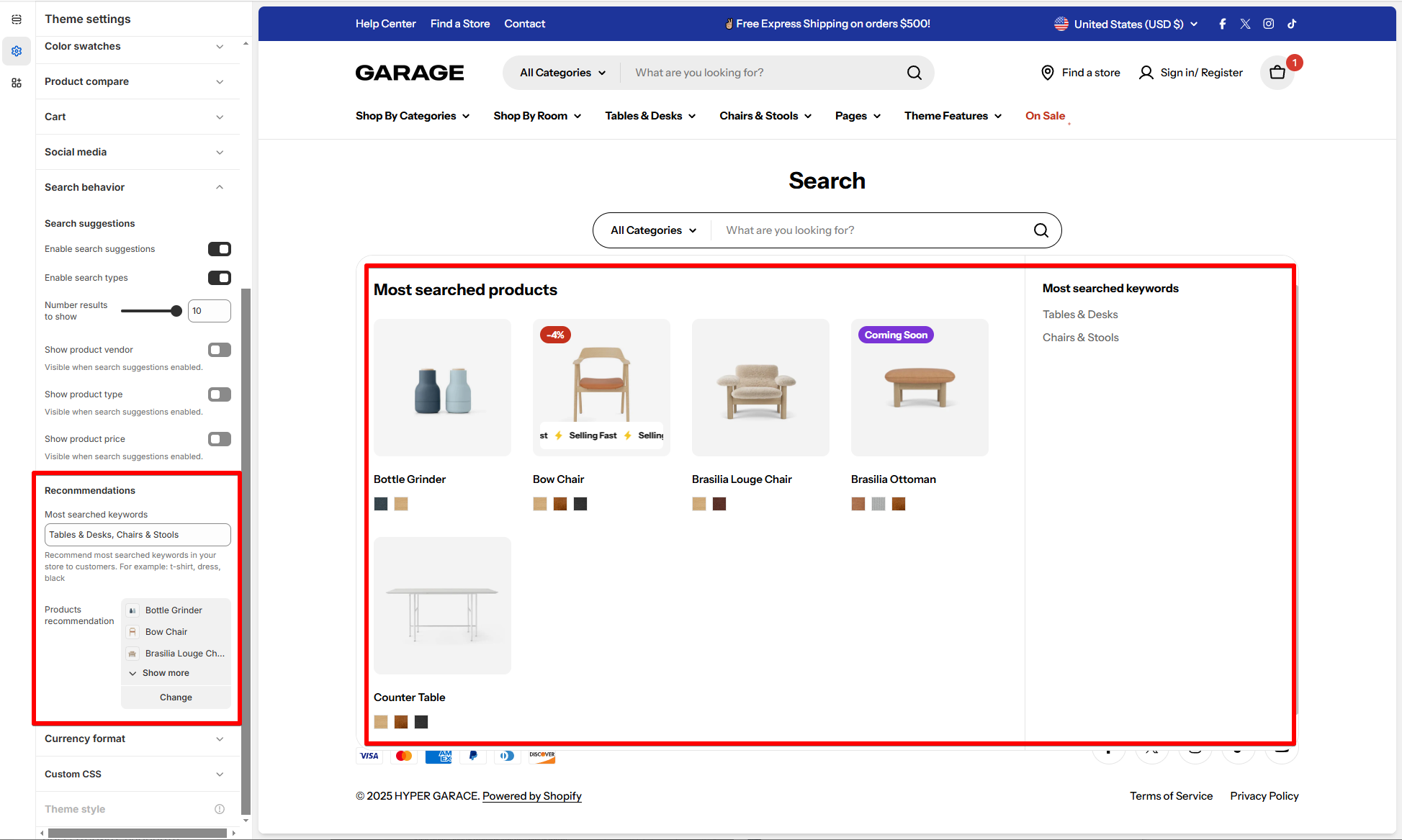Screen dimensions: 1402x840
Task: Toggle Enable search types switch
Action: coord(220,278)
